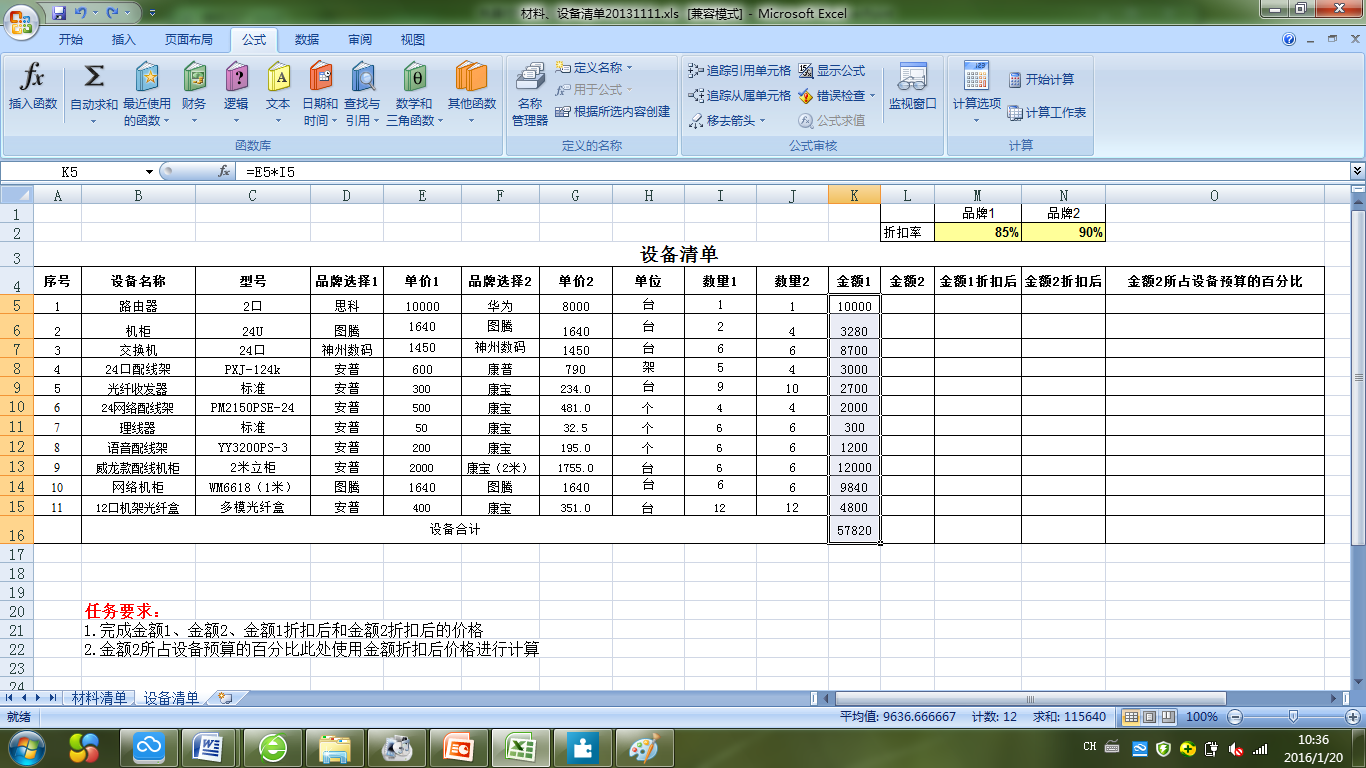Click the Excel Help question mark icon
Image resolution: width=1366 pixels, height=768 pixels.
pos(1289,39)
